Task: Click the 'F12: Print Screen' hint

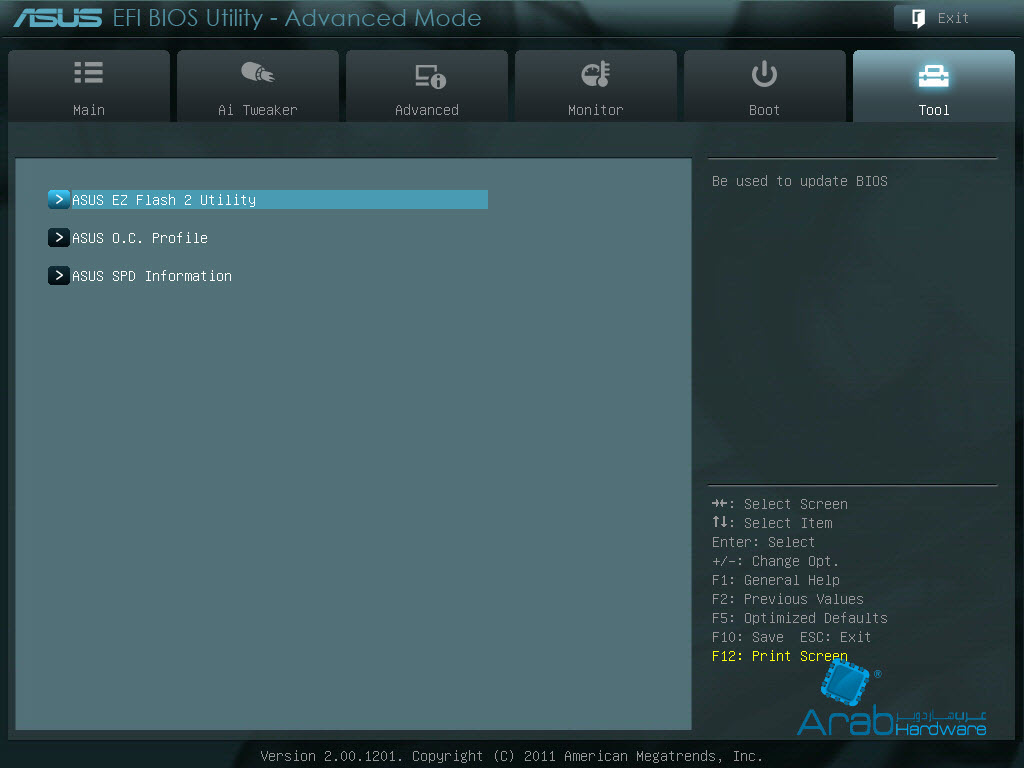Action: [x=780, y=656]
